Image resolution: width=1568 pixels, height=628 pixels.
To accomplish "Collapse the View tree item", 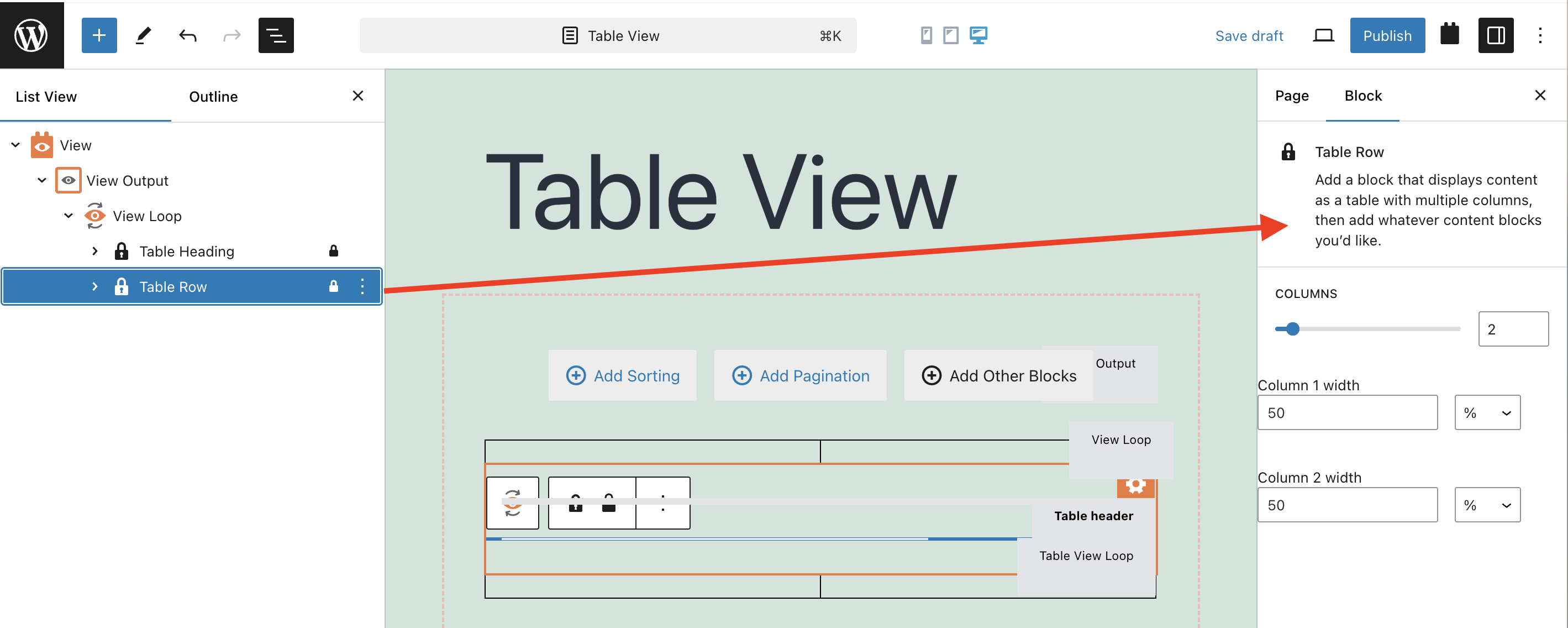I will [x=16, y=145].
